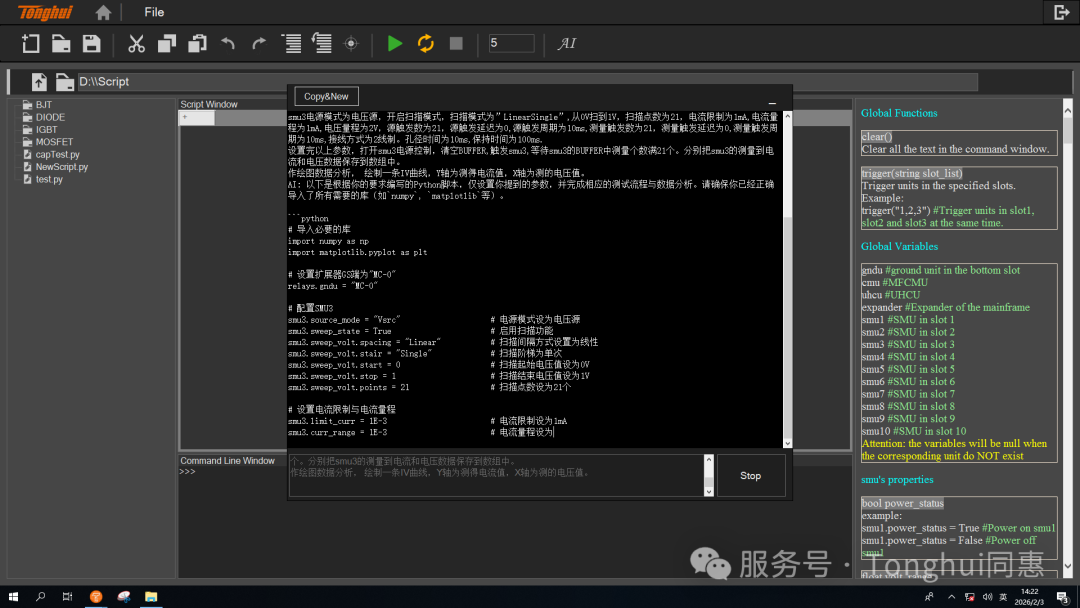Click the save floppy disk icon
The width and height of the screenshot is (1080, 608).
coord(91,43)
